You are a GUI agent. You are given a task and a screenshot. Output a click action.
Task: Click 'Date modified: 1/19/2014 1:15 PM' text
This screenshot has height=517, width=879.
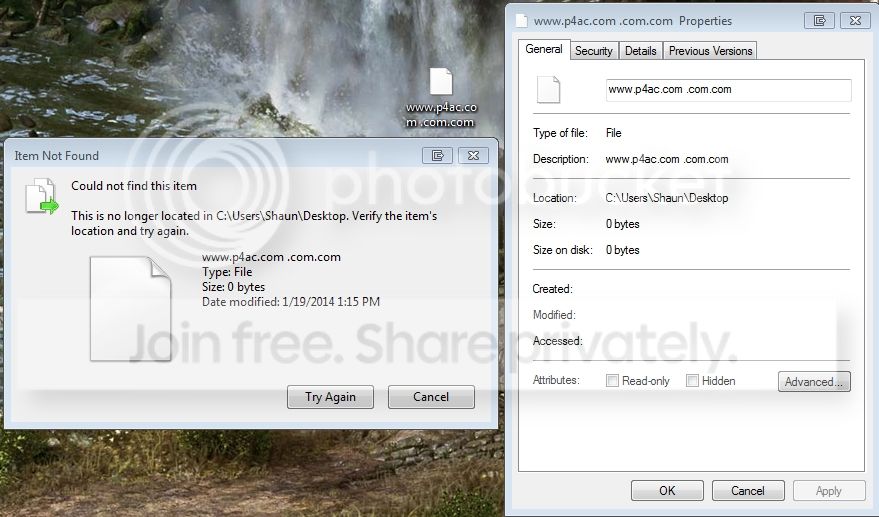291,302
